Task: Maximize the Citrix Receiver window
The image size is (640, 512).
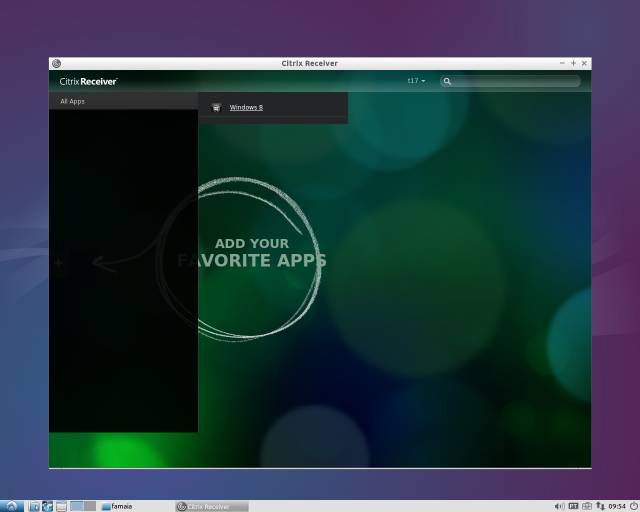Action: (x=573, y=63)
